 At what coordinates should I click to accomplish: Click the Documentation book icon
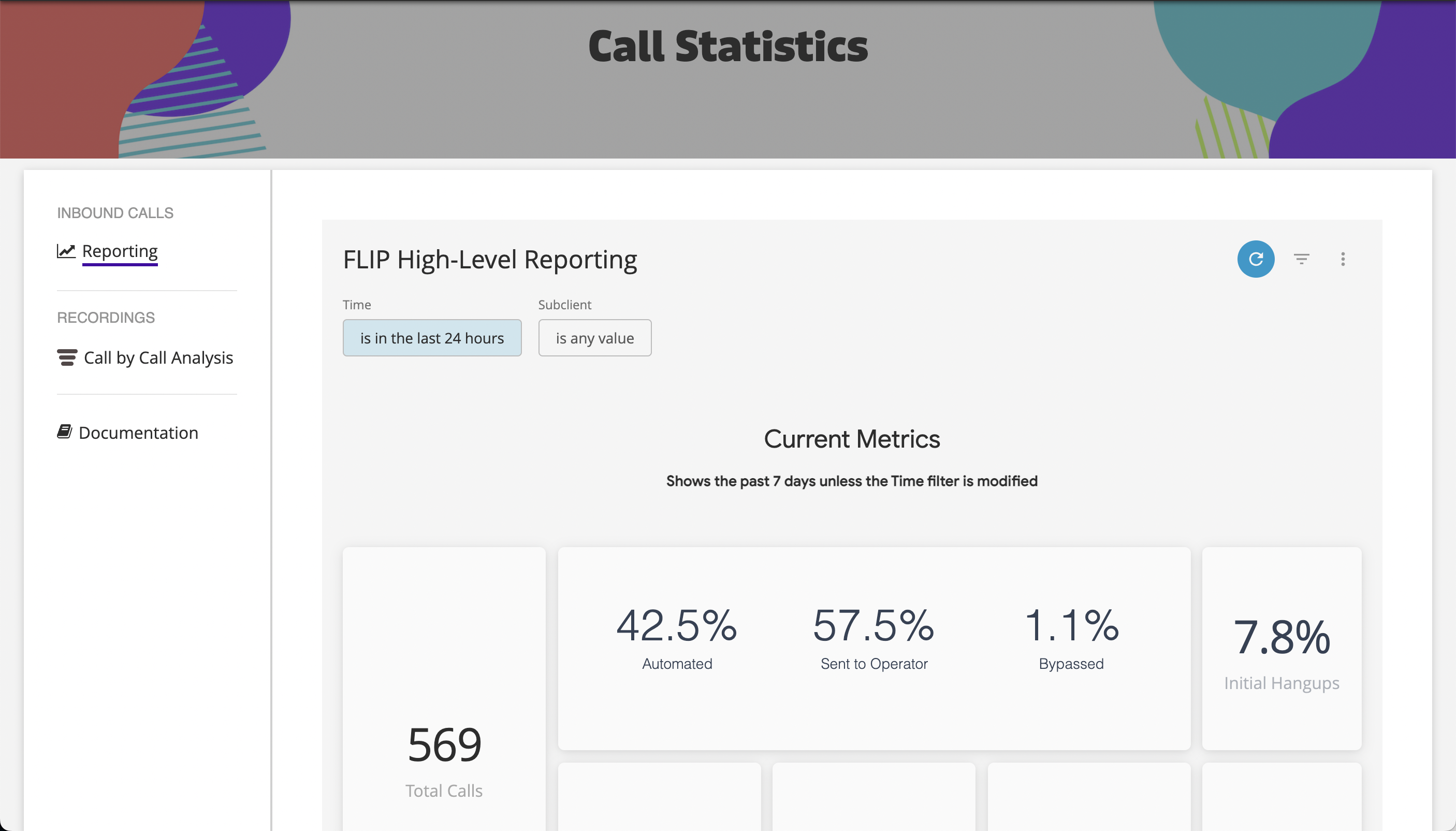tap(64, 432)
